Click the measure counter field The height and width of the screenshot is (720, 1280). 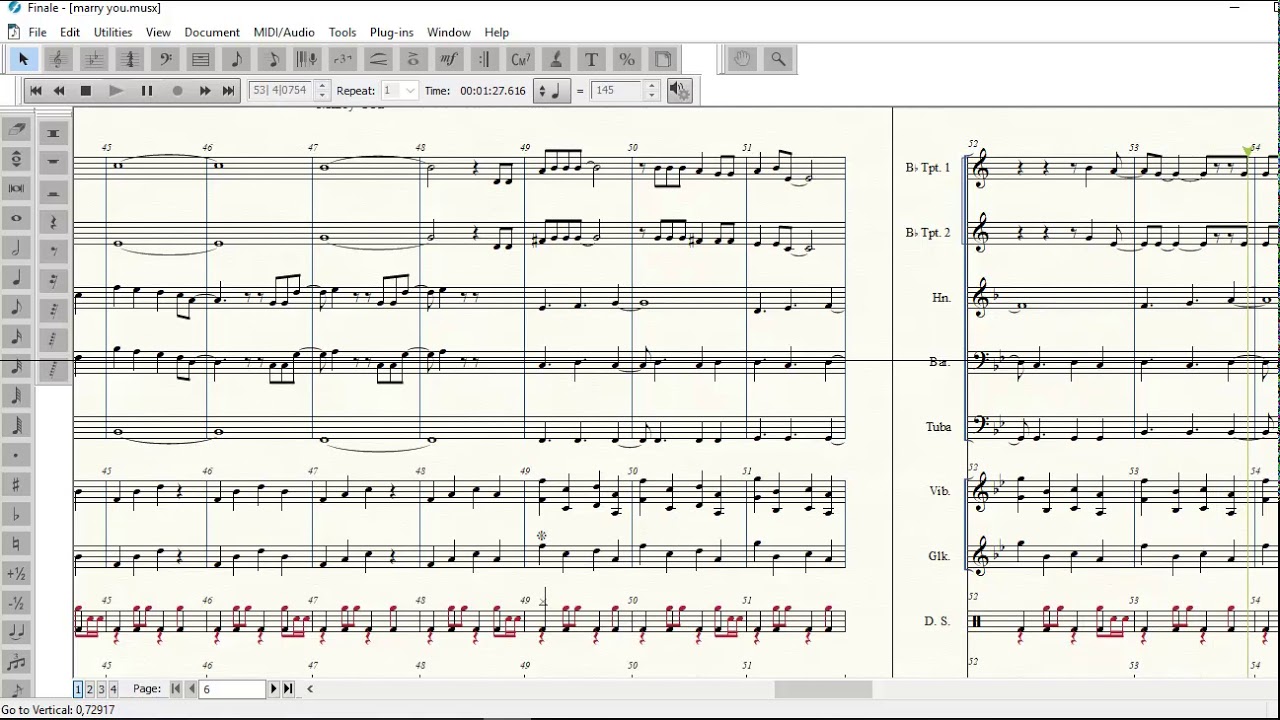[281, 90]
